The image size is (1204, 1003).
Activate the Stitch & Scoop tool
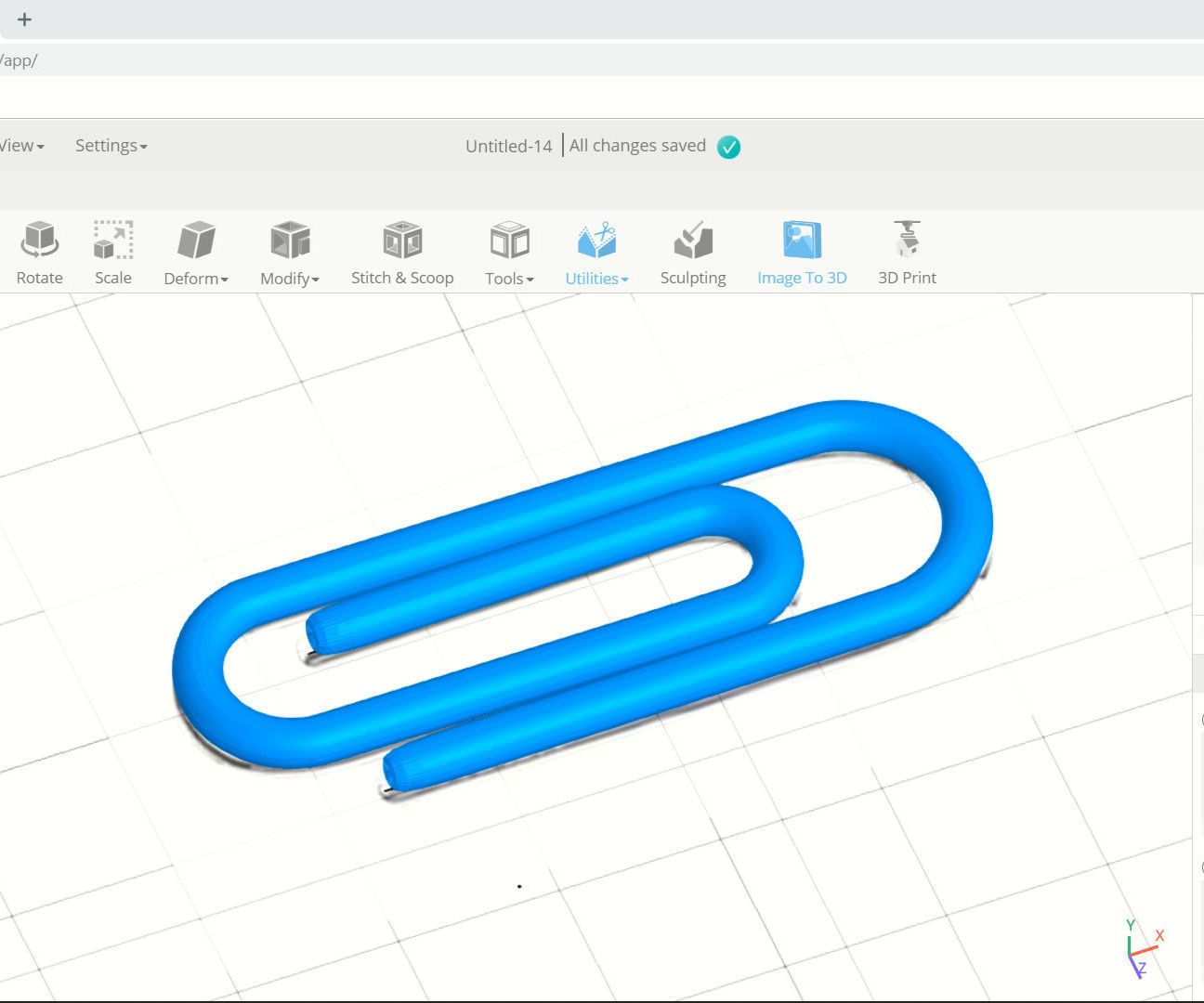tap(402, 251)
